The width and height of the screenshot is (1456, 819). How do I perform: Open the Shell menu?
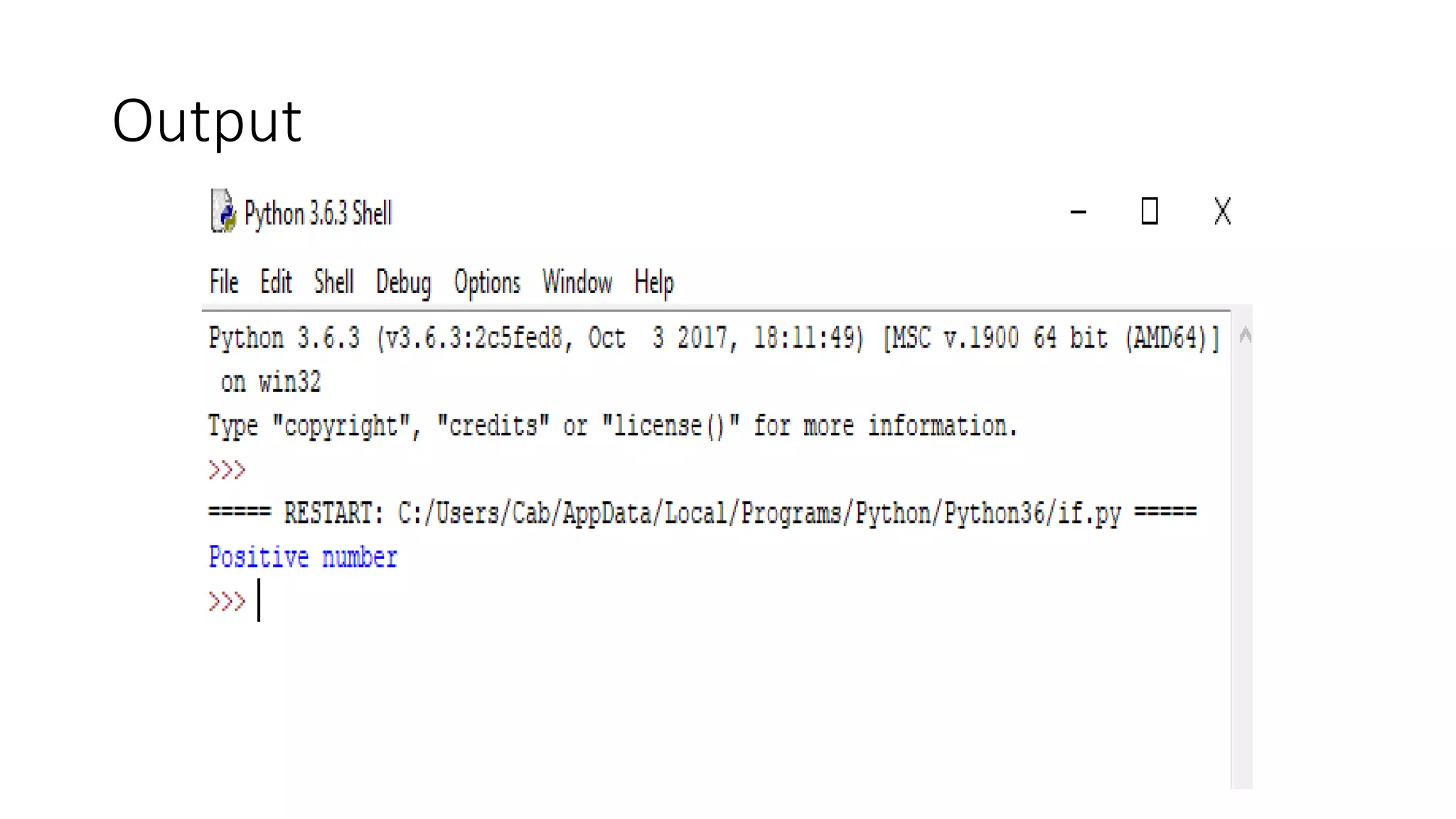point(334,282)
